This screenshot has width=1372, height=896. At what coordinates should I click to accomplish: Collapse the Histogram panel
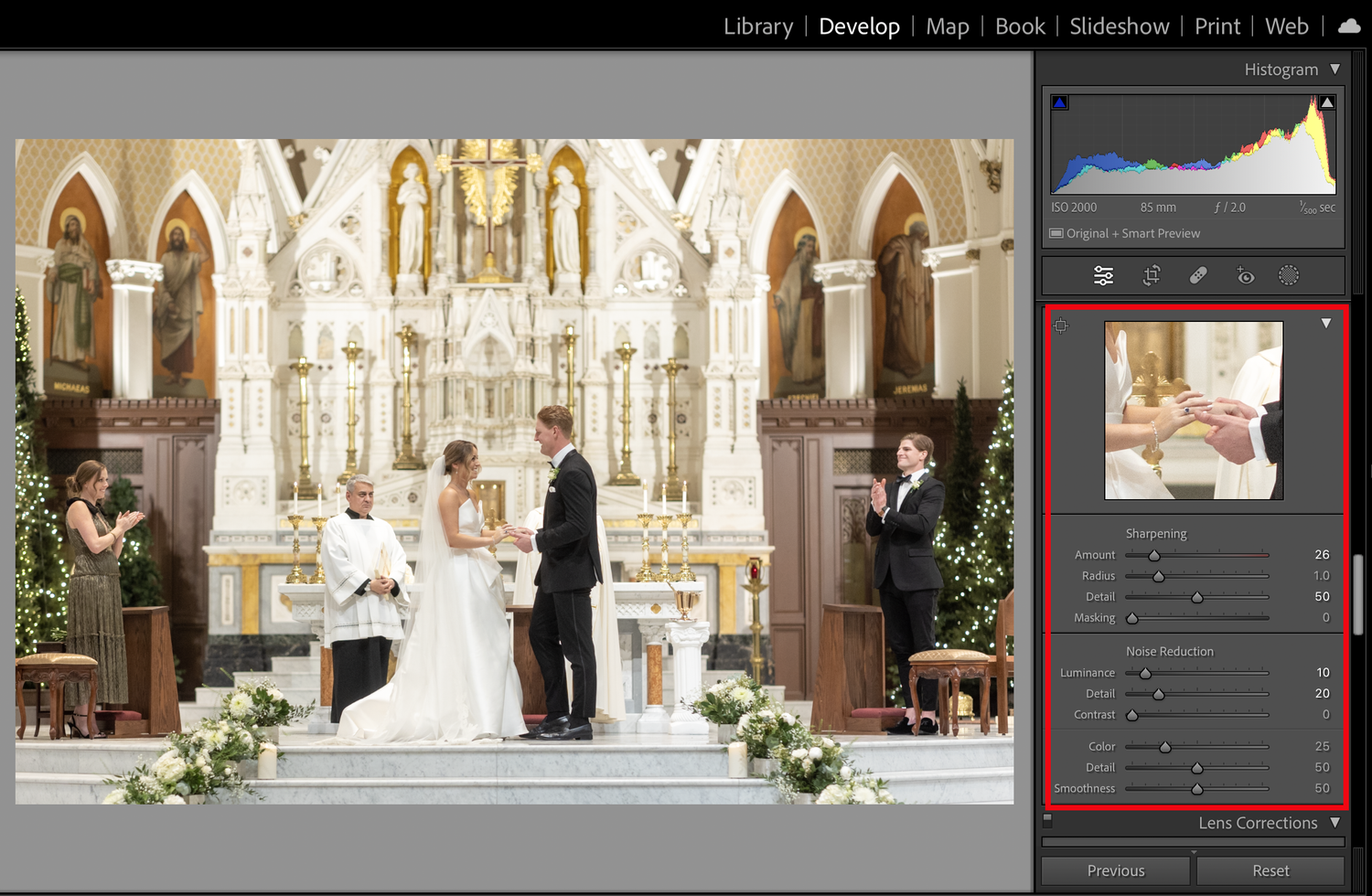[x=1334, y=69]
